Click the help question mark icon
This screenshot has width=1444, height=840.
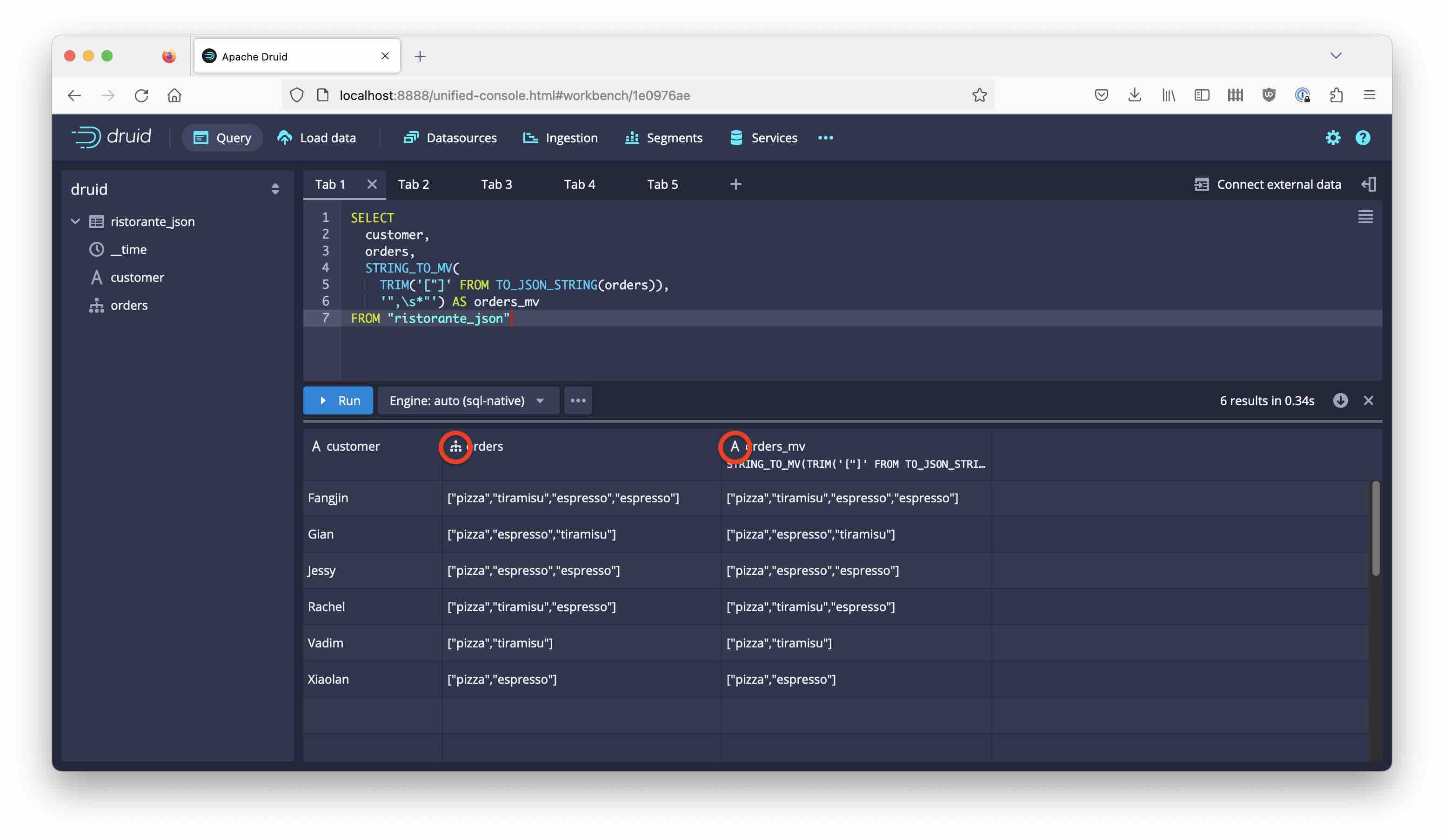point(1363,138)
